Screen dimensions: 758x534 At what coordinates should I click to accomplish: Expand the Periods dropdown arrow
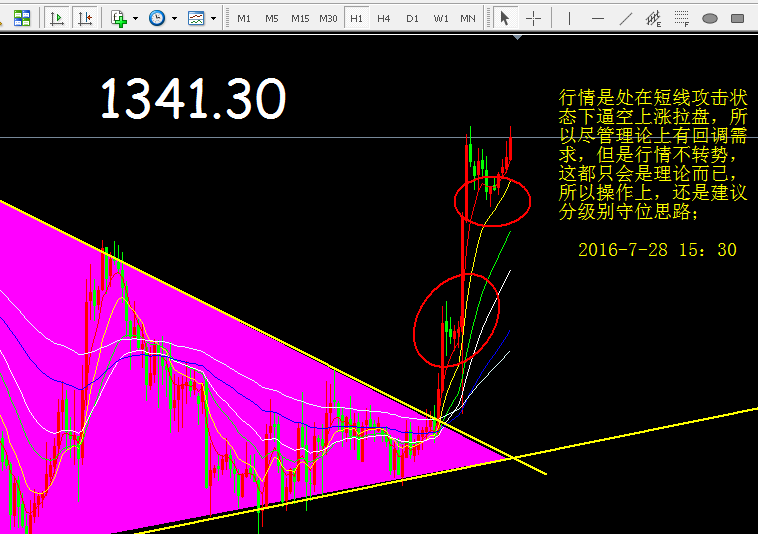tap(174, 19)
